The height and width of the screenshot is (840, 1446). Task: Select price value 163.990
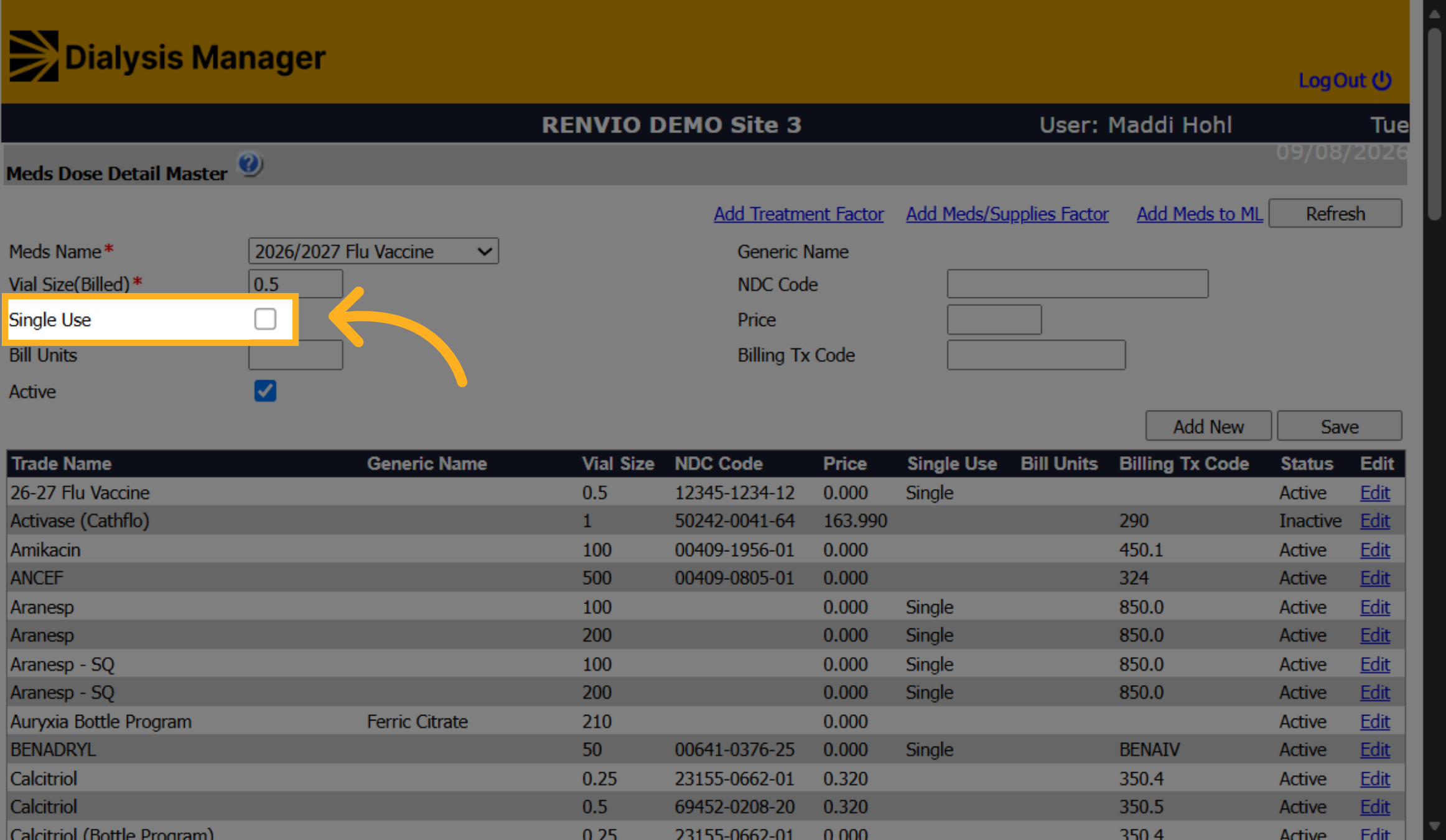[x=856, y=521]
